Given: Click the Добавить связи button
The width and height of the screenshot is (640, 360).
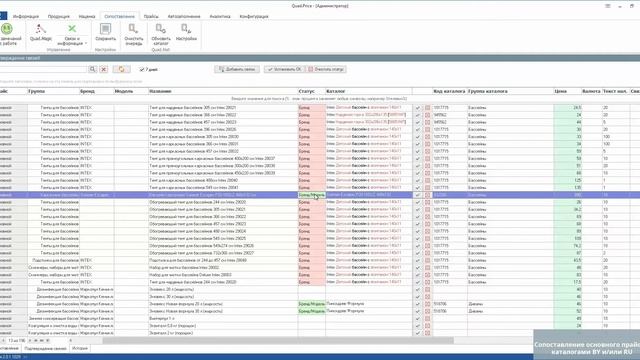Looking at the screenshot, I should click(x=237, y=69).
